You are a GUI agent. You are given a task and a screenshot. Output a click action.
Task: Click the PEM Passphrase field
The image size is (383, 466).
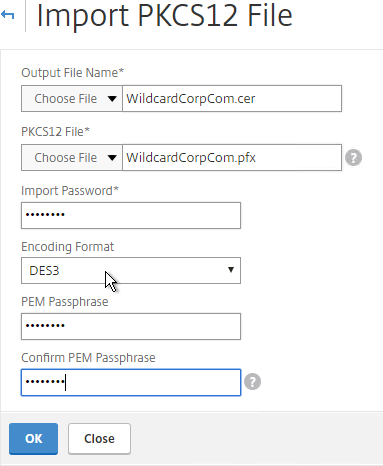click(131, 326)
